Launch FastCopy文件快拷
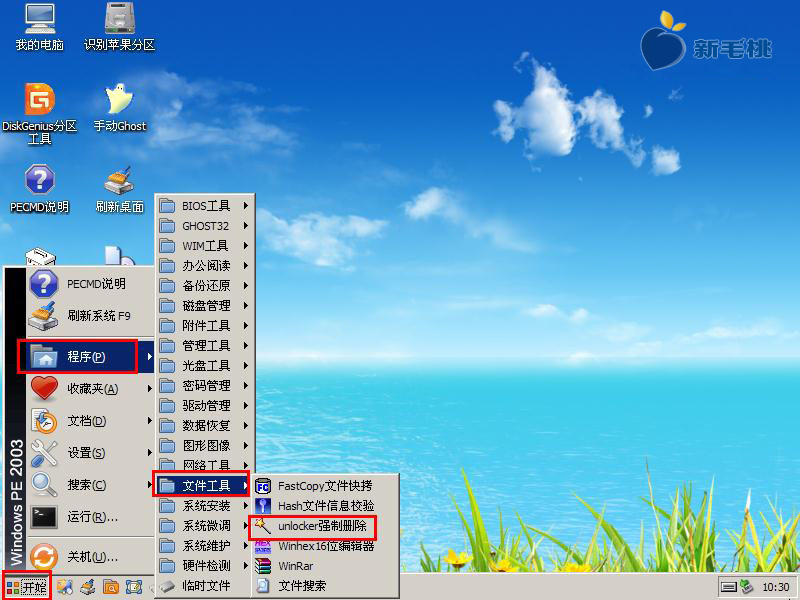This screenshot has width=800, height=600. coord(325,486)
